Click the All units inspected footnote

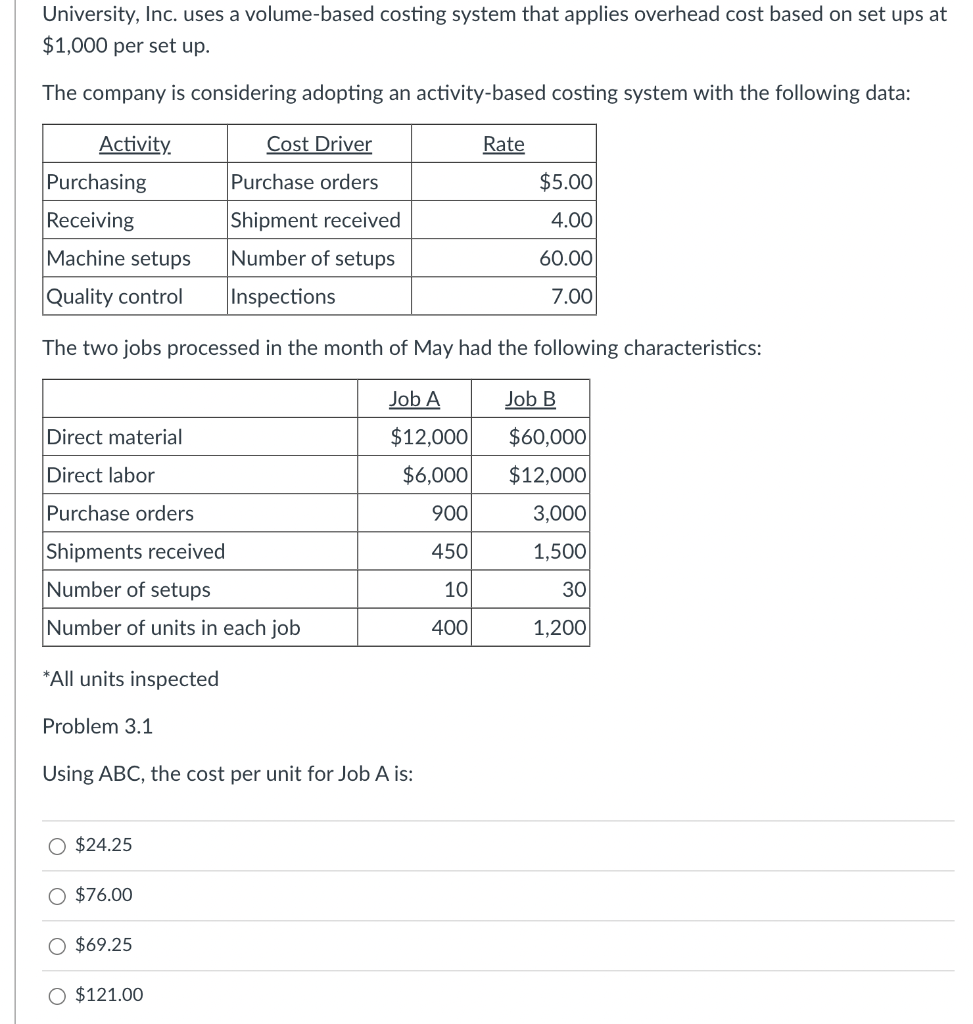[x=129, y=679]
